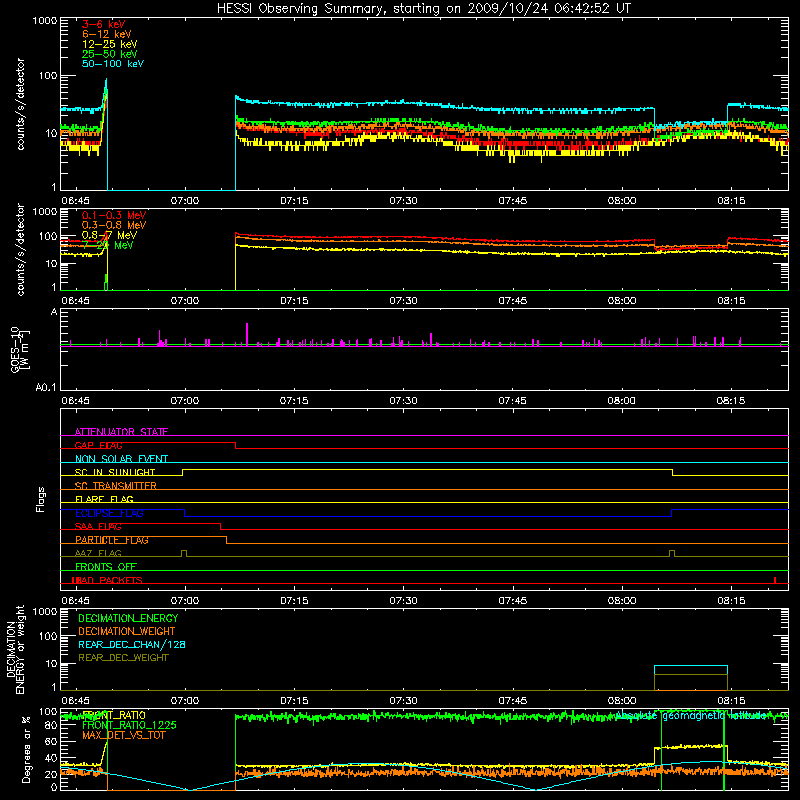The width and height of the screenshot is (800, 800).
Task: Click the MAX_DET_VS_TOT legend label
Action: coord(123,735)
